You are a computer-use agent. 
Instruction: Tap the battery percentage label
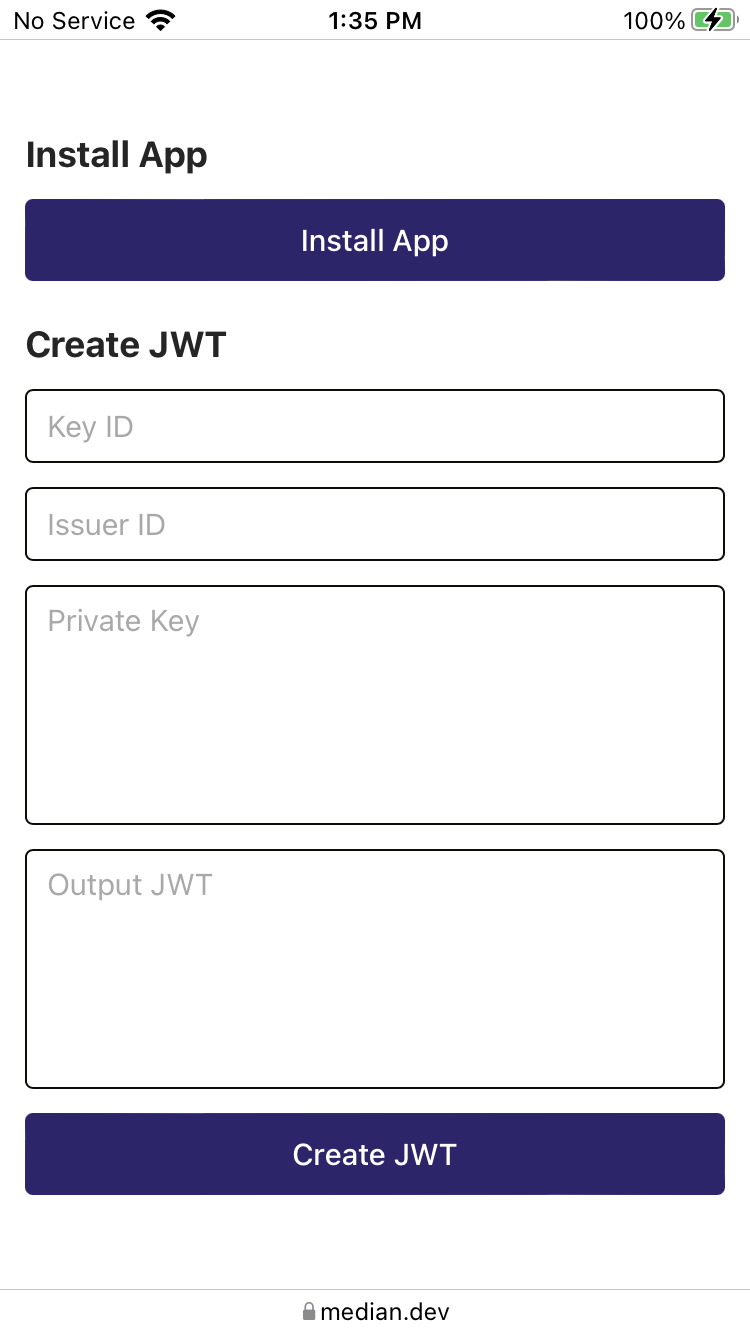[x=651, y=20]
